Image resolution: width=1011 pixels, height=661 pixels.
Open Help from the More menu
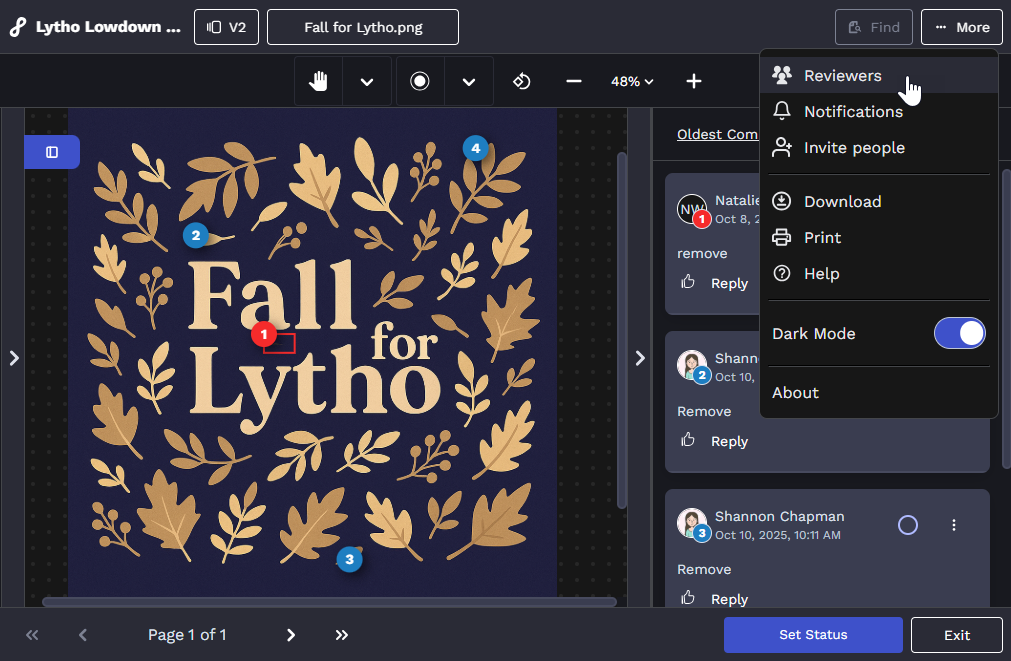pyautogui.click(x=879, y=273)
